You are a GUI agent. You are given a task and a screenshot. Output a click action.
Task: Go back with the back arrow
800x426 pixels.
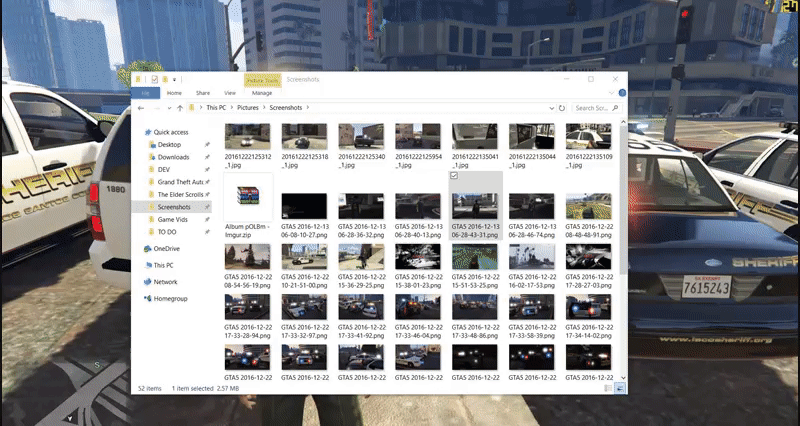[x=141, y=108]
